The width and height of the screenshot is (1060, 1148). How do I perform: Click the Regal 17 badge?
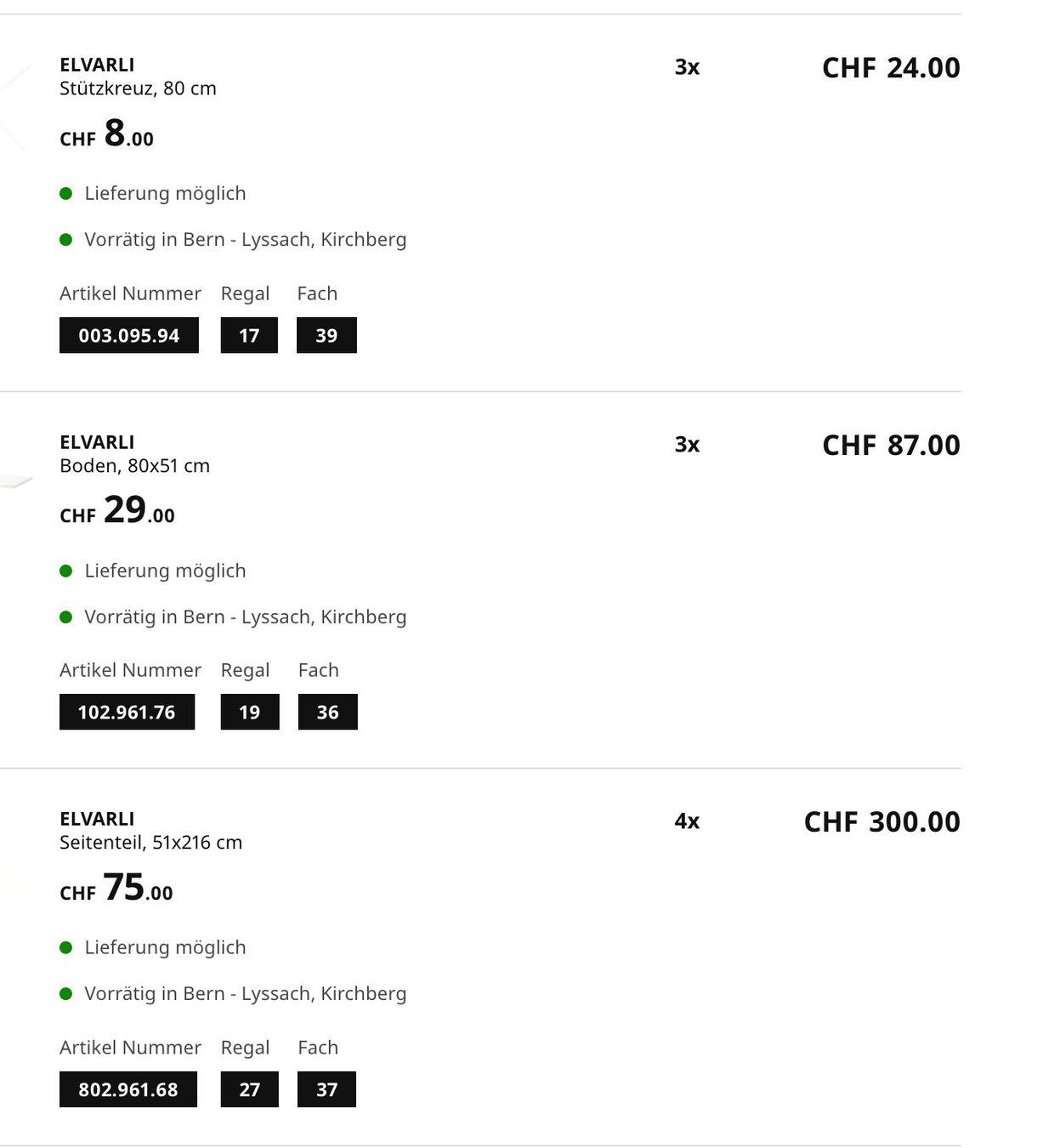249,335
